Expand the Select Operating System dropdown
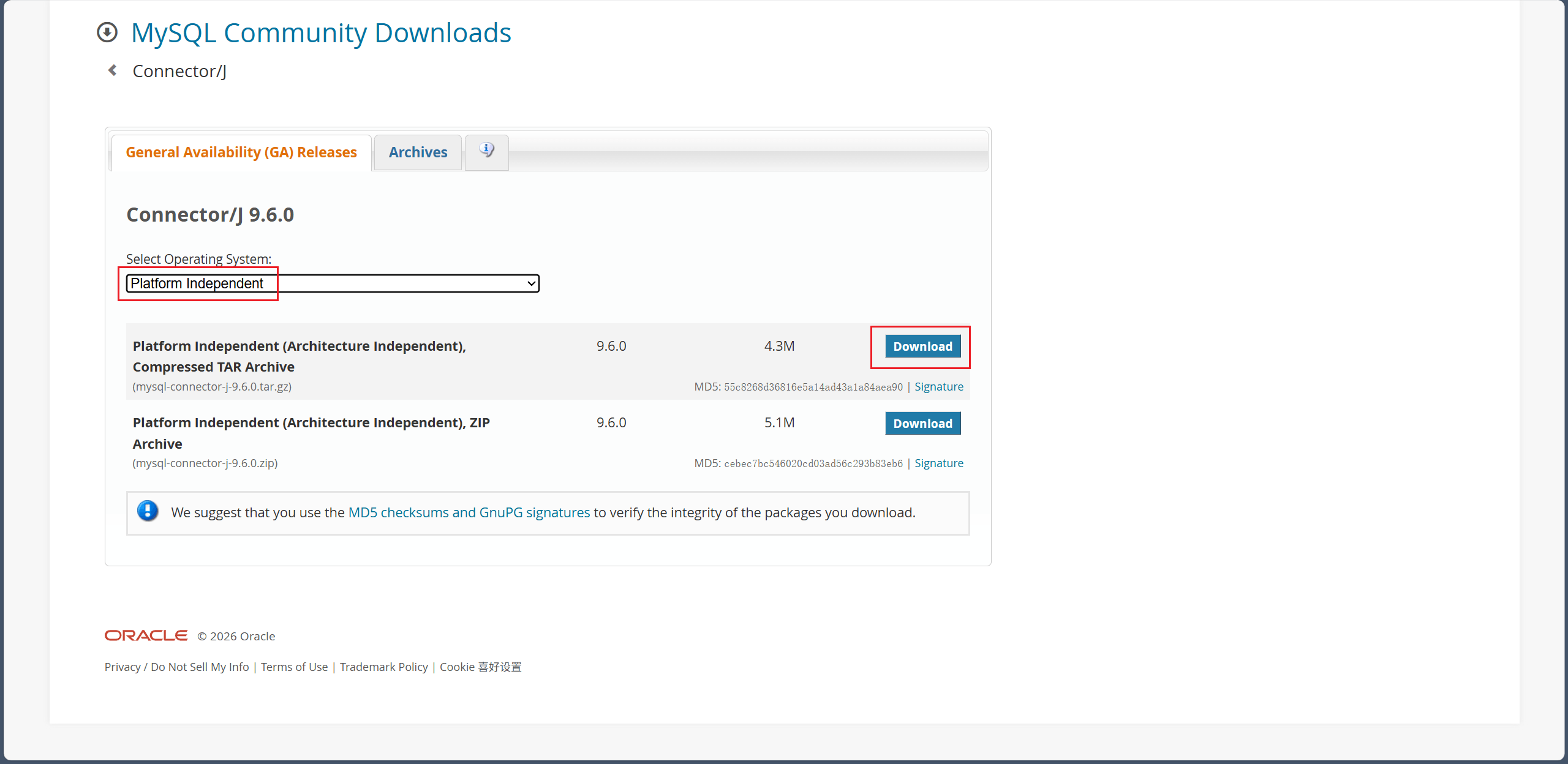The image size is (1568, 764). click(x=333, y=283)
